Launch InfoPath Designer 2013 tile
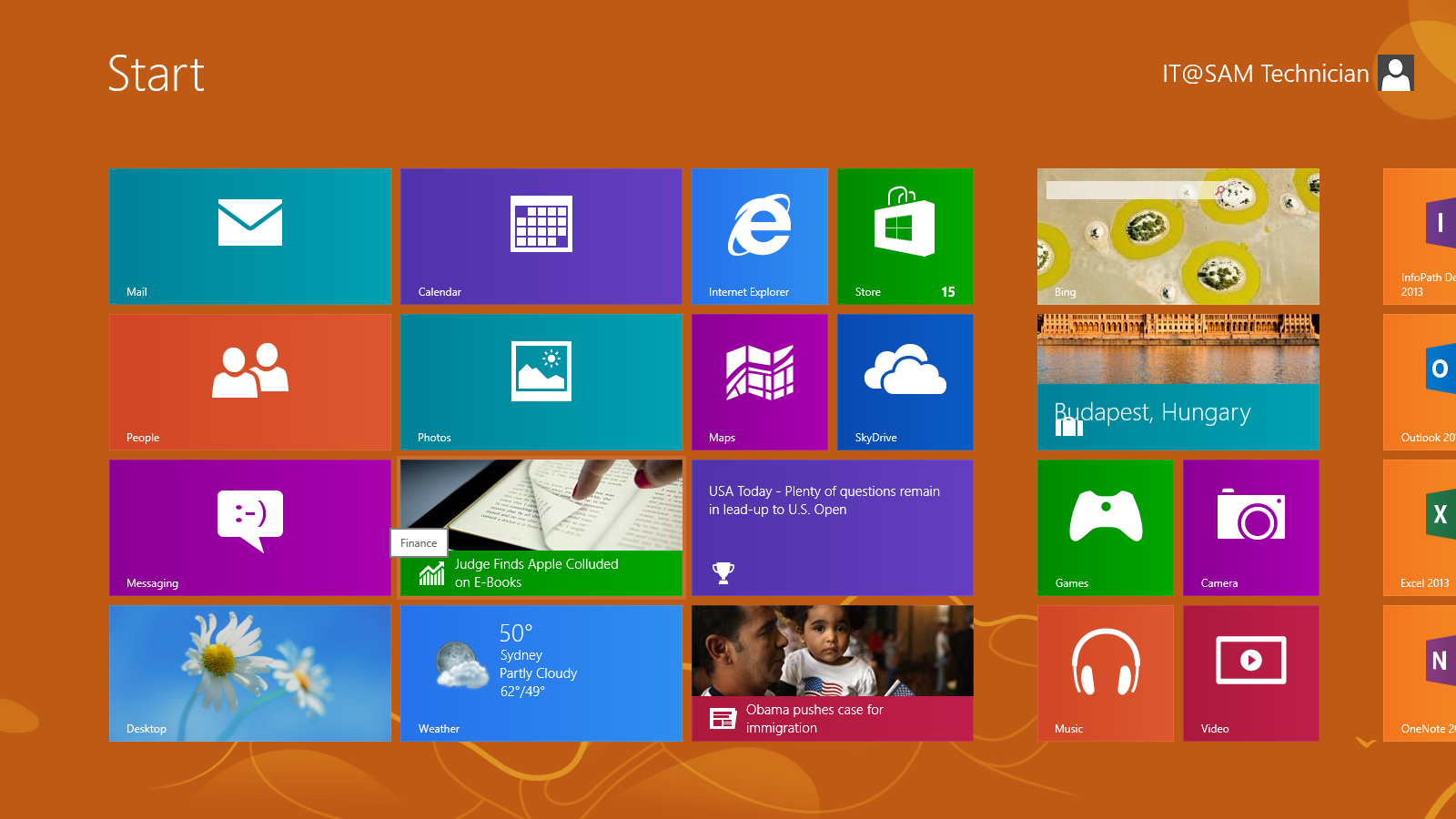The width and height of the screenshot is (1456, 819). click(x=1420, y=237)
